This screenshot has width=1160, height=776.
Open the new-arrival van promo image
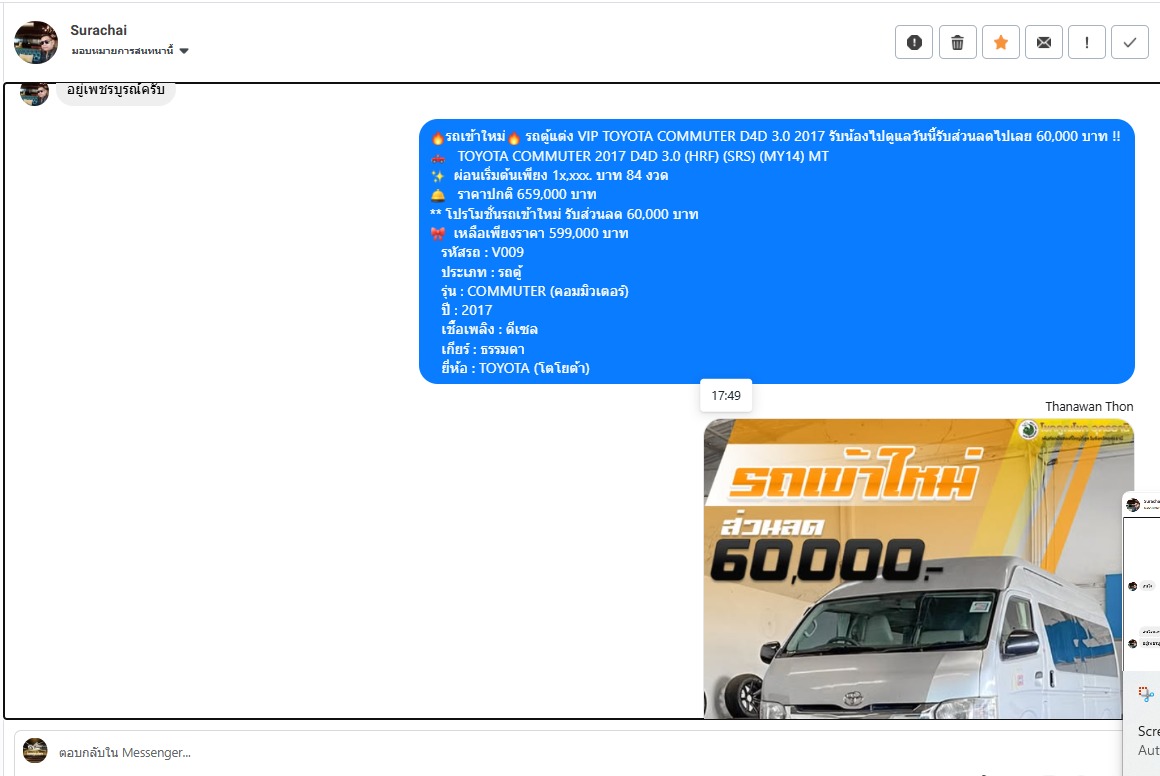click(x=918, y=568)
